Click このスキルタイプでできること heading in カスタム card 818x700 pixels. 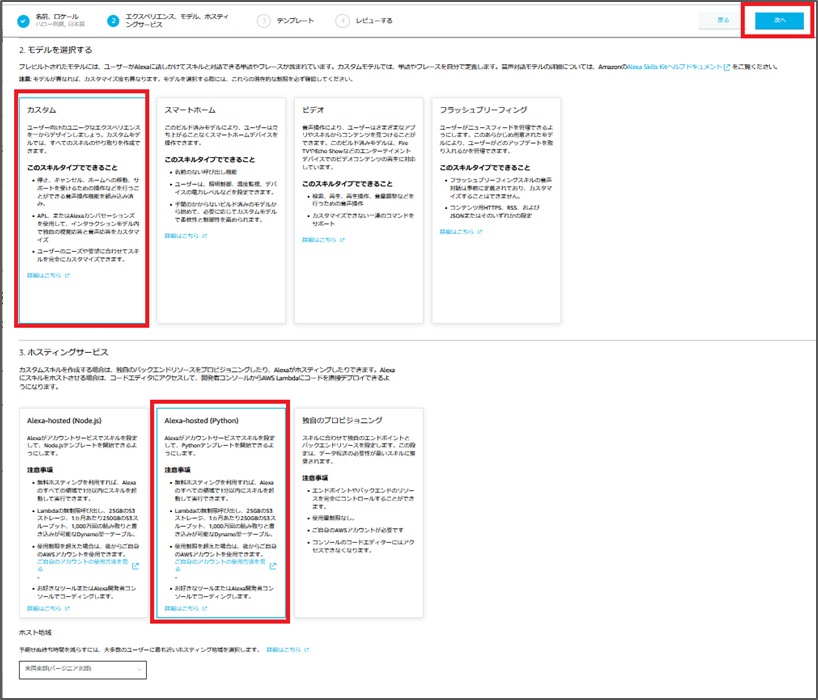coord(73,167)
